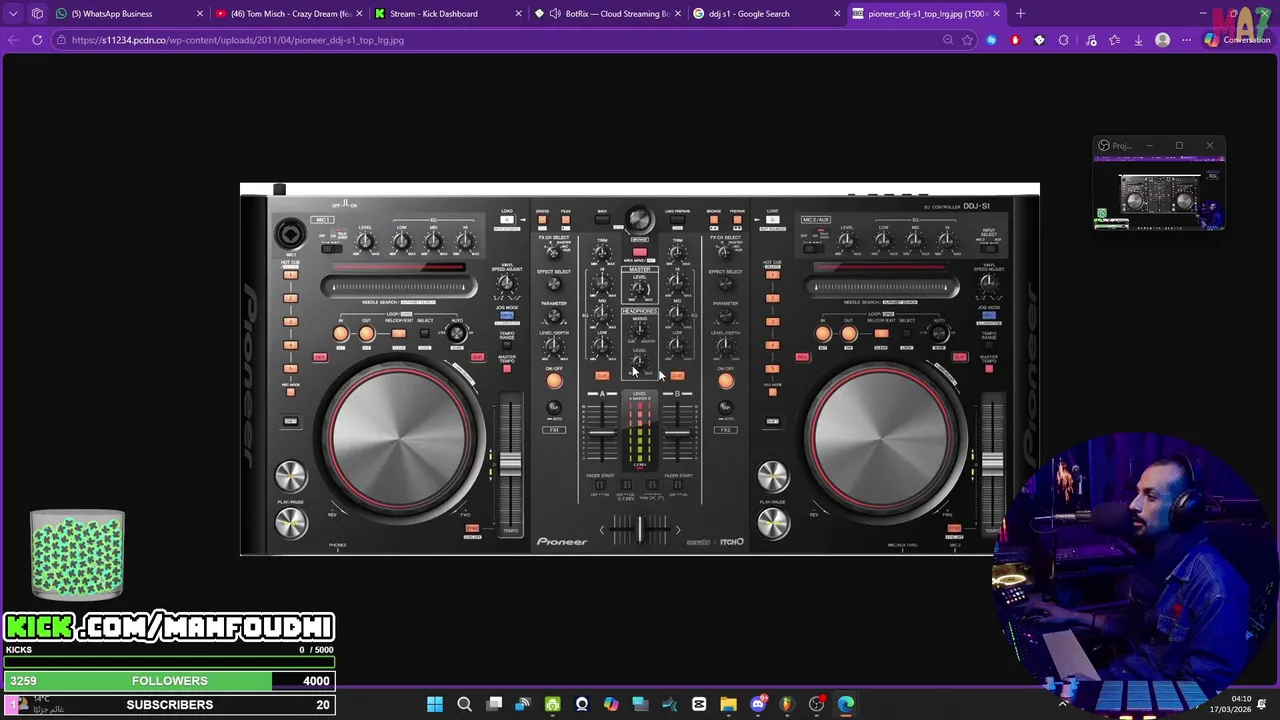Open the black dice extension icon
Image resolution: width=1280 pixels, height=720 pixels.
tap(1039, 40)
